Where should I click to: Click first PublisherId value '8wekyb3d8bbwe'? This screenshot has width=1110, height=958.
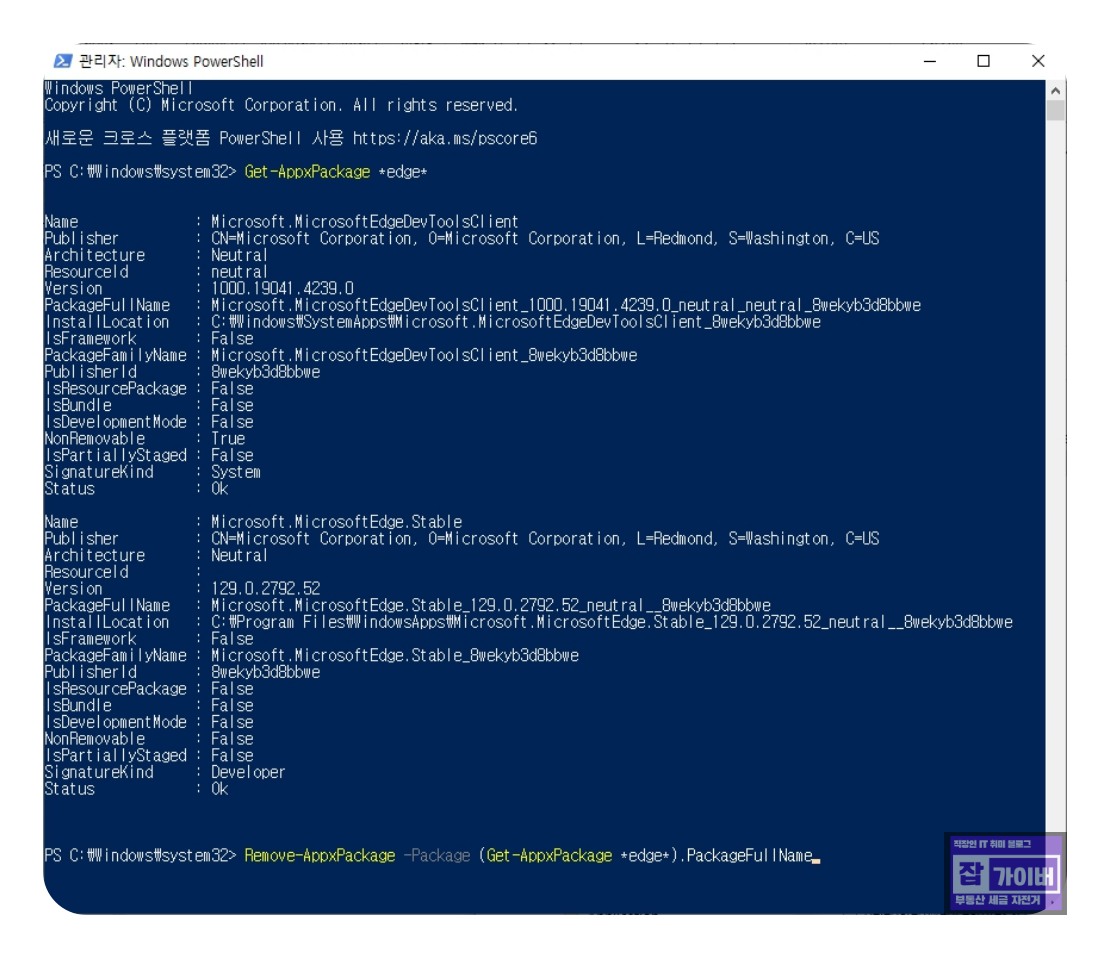pyautogui.click(x=265, y=372)
